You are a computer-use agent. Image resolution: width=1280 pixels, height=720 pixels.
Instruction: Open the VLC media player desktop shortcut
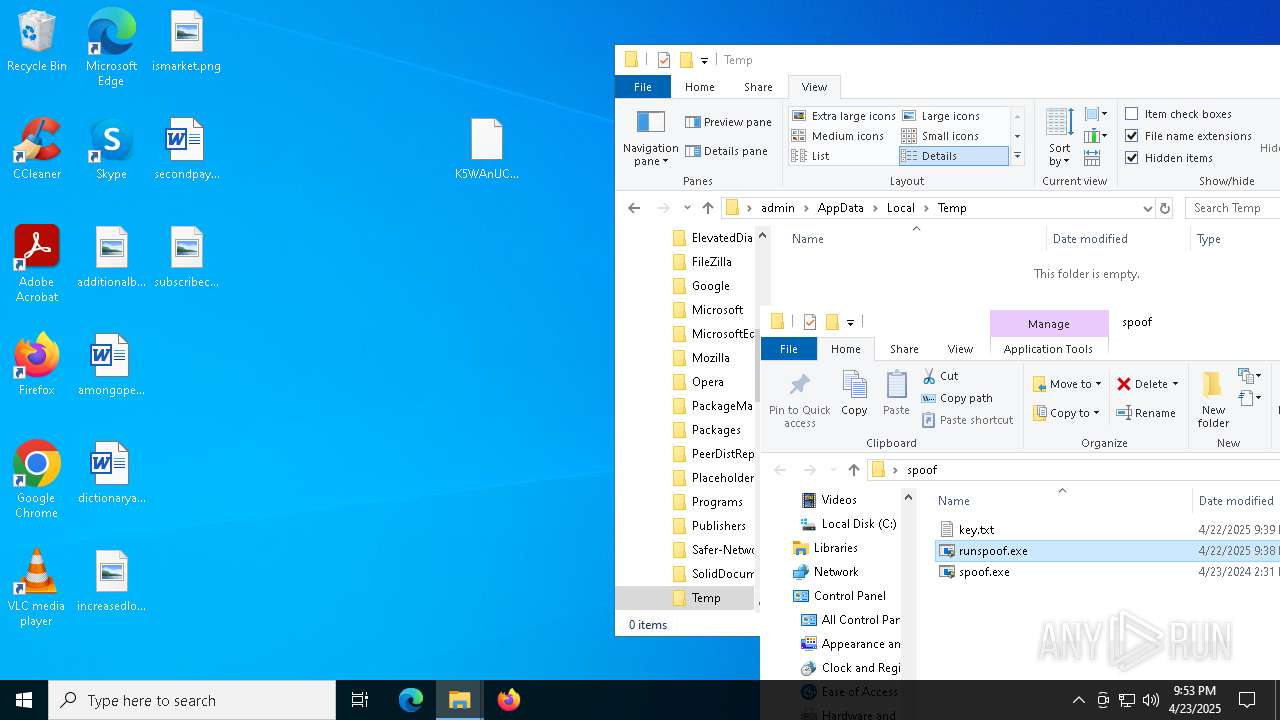coord(37,588)
